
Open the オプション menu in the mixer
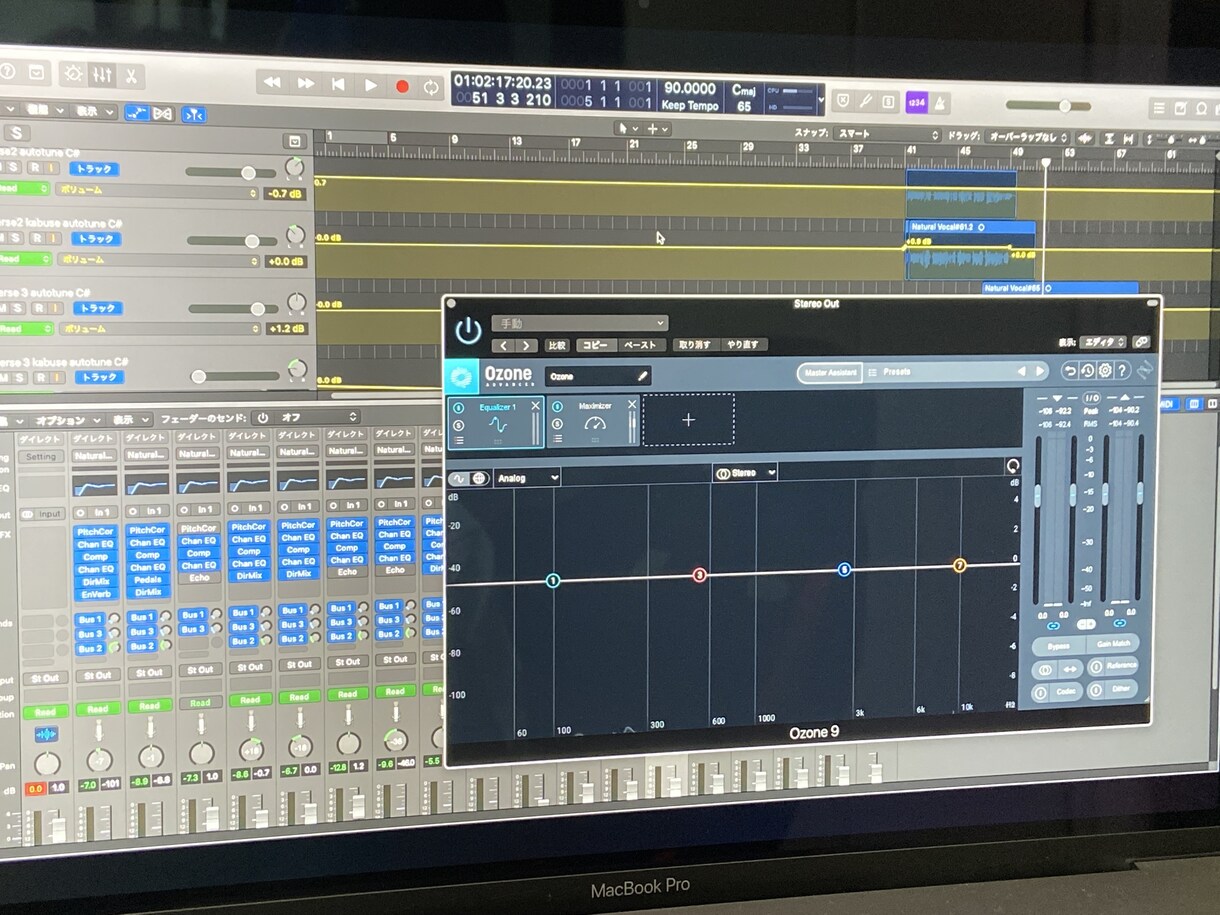(68, 420)
